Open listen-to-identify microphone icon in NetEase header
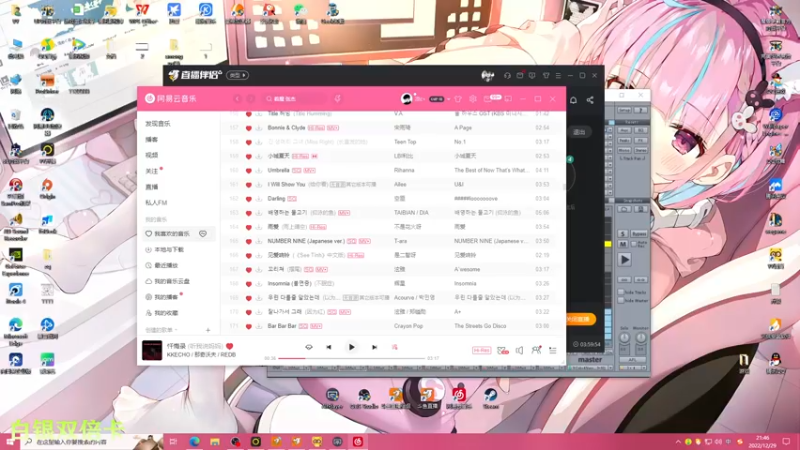This screenshot has height=450, width=800. click(x=337, y=99)
